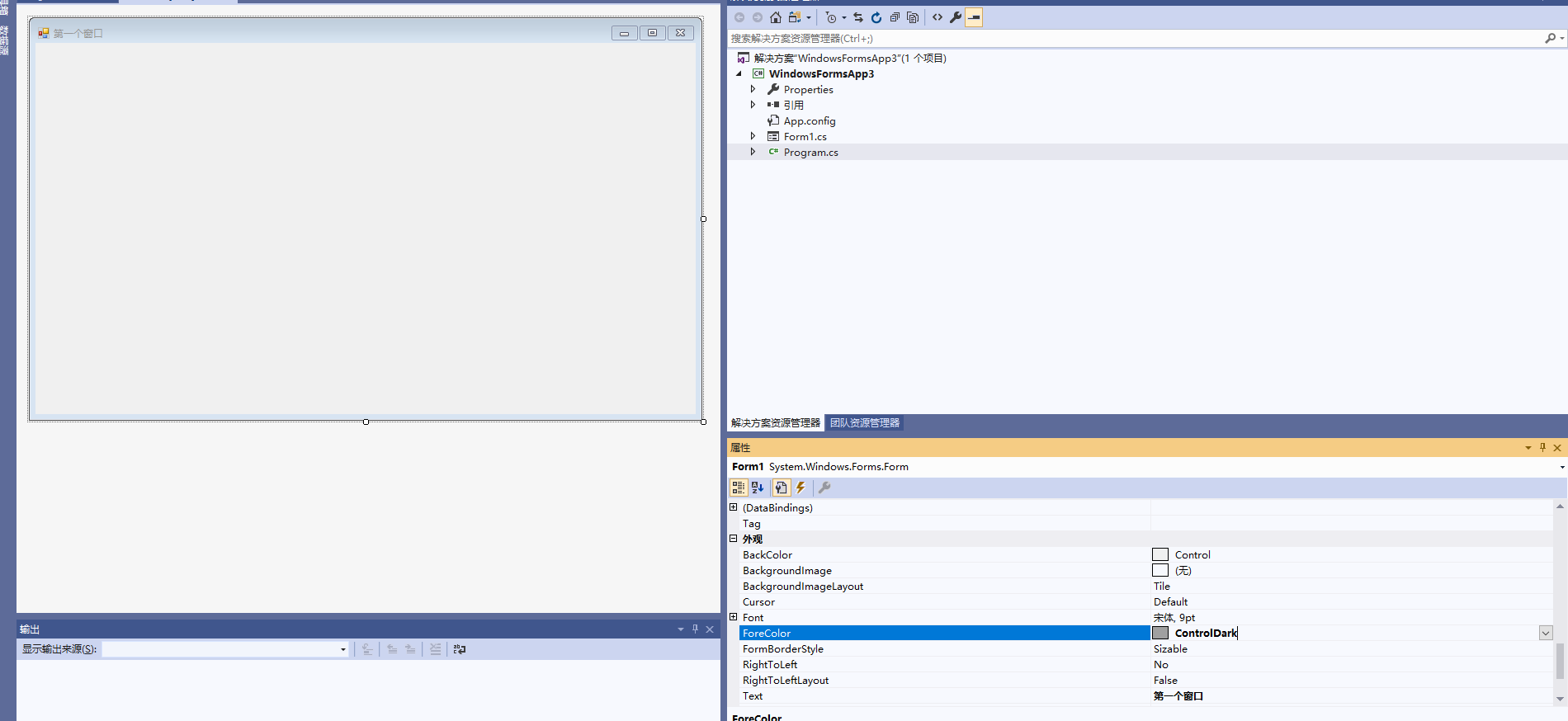Click the Collapse All icon in Solution Explorer
The height and width of the screenshot is (721, 1568).
tap(895, 17)
